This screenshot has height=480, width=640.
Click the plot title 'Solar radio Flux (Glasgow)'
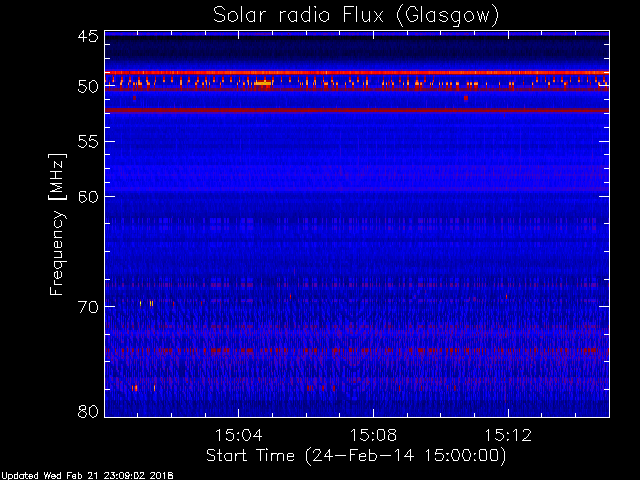(356, 16)
